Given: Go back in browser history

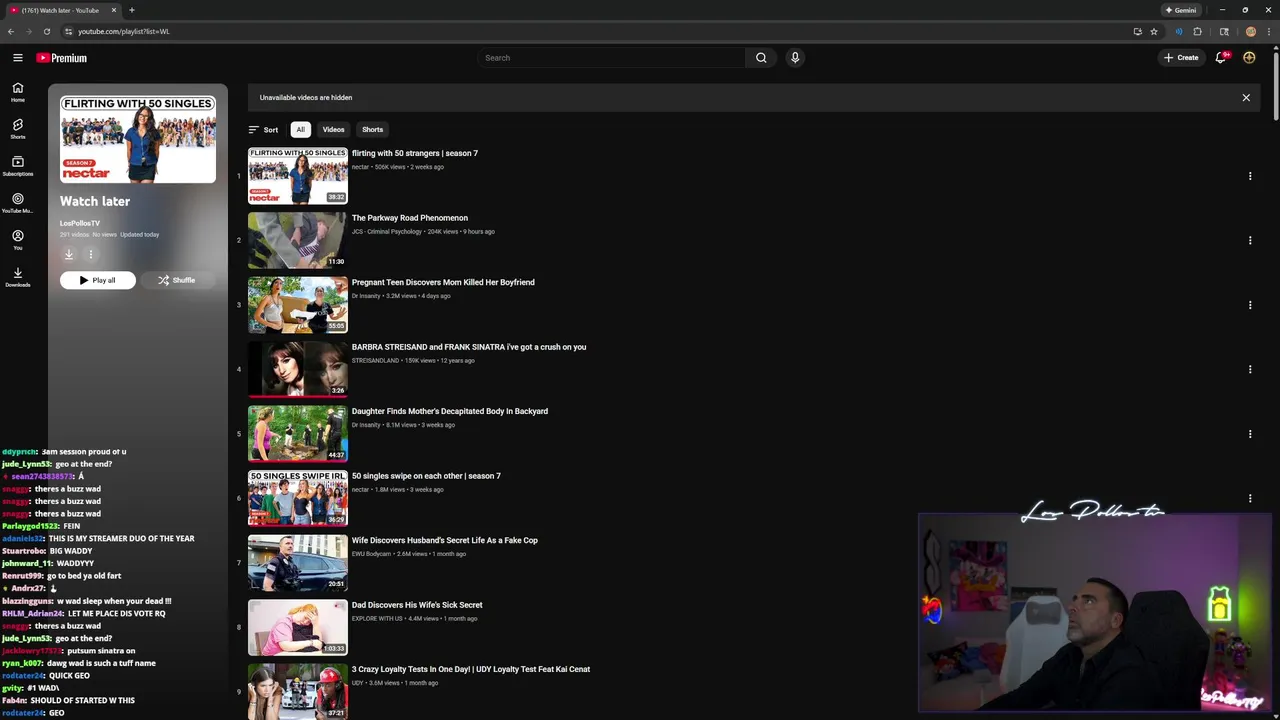Looking at the screenshot, I should [x=11, y=31].
